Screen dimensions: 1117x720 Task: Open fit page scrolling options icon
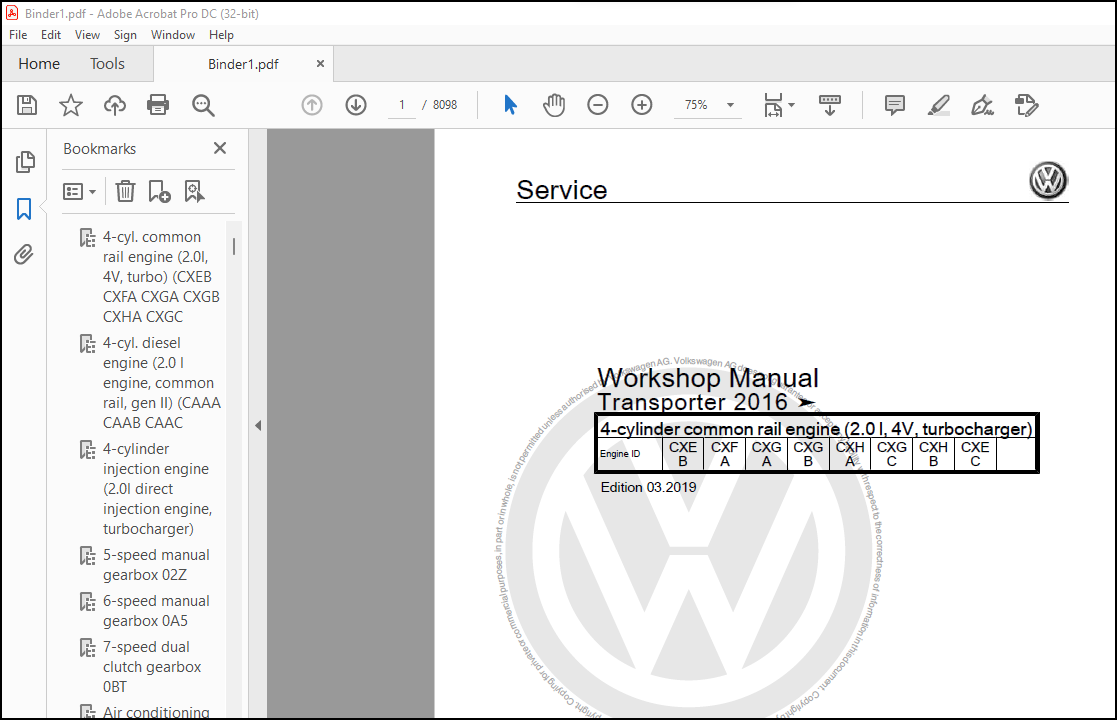tap(779, 105)
